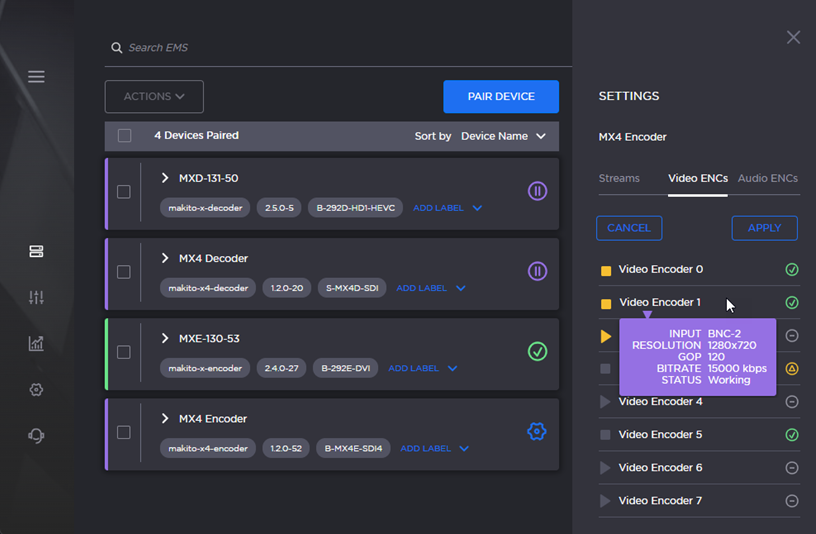Screen dimensions: 816x534
Task: Start Video Encoder 7 with play triangle
Action: coord(605,501)
